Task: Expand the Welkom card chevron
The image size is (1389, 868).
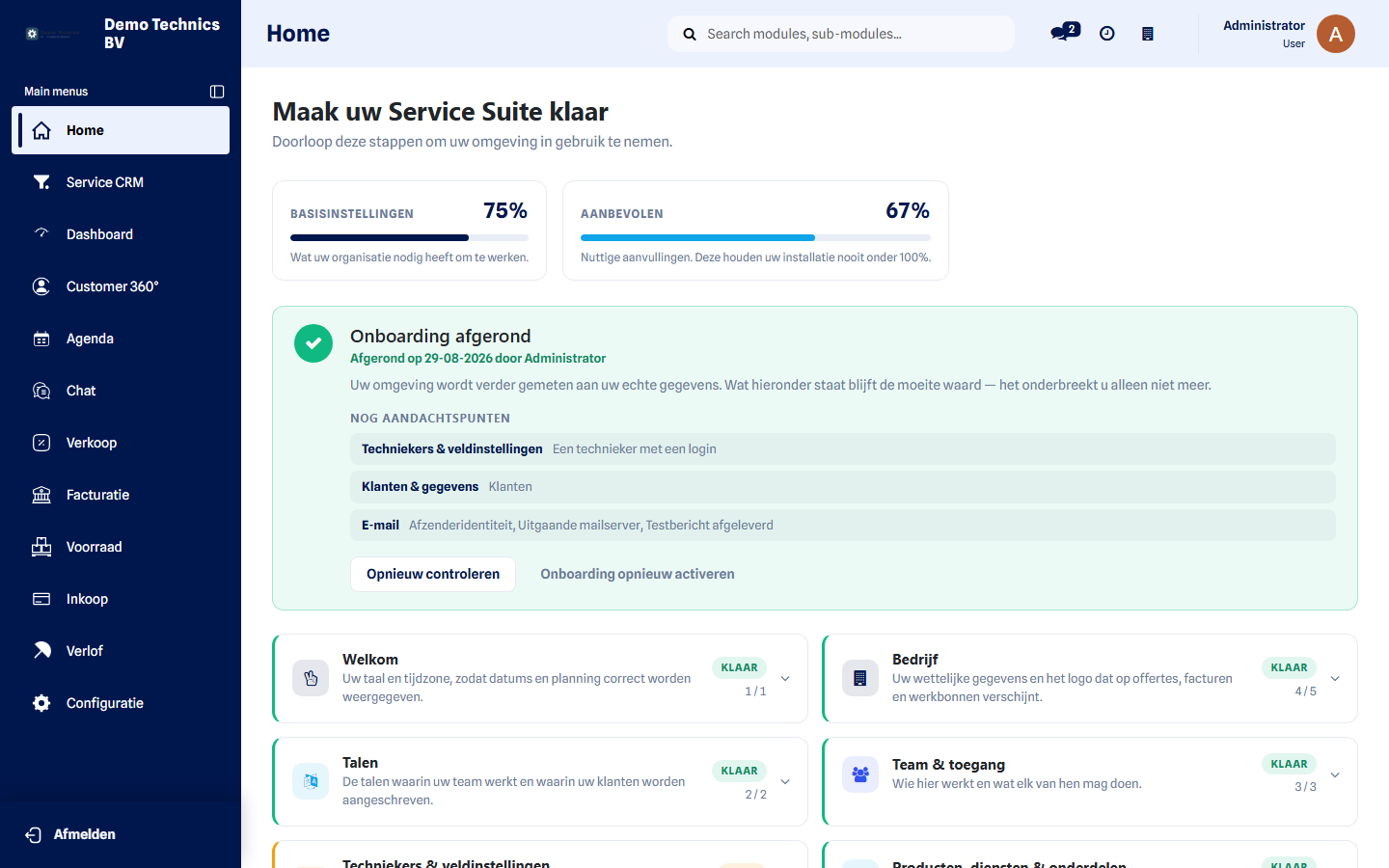Action: (785, 679)
